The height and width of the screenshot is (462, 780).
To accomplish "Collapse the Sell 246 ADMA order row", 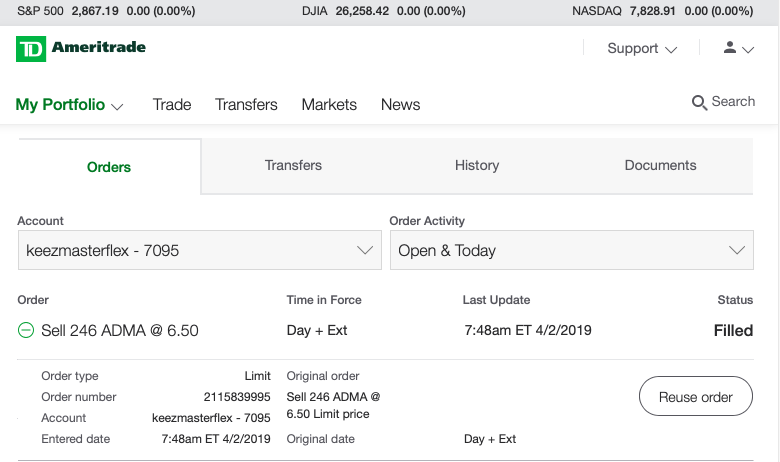I will (x=26, y=330).
